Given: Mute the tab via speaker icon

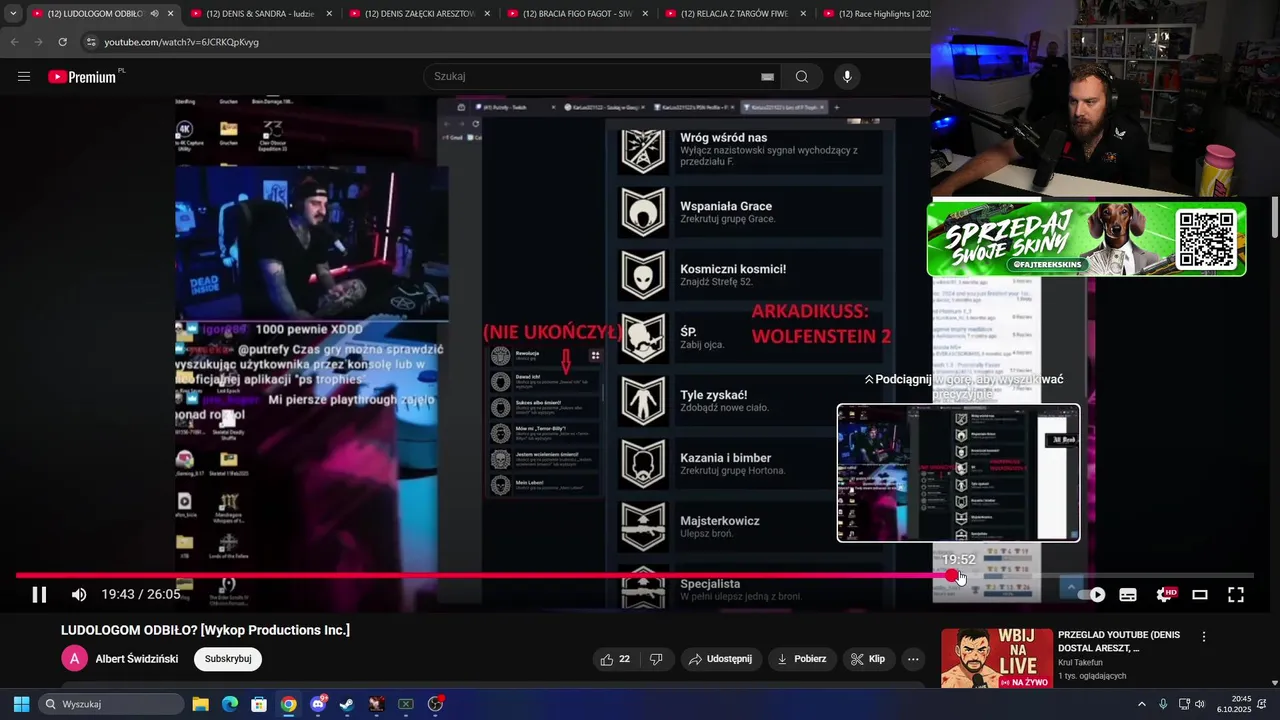Looking at the screenshot, I should pyautogui.click(x=154, y=14).
